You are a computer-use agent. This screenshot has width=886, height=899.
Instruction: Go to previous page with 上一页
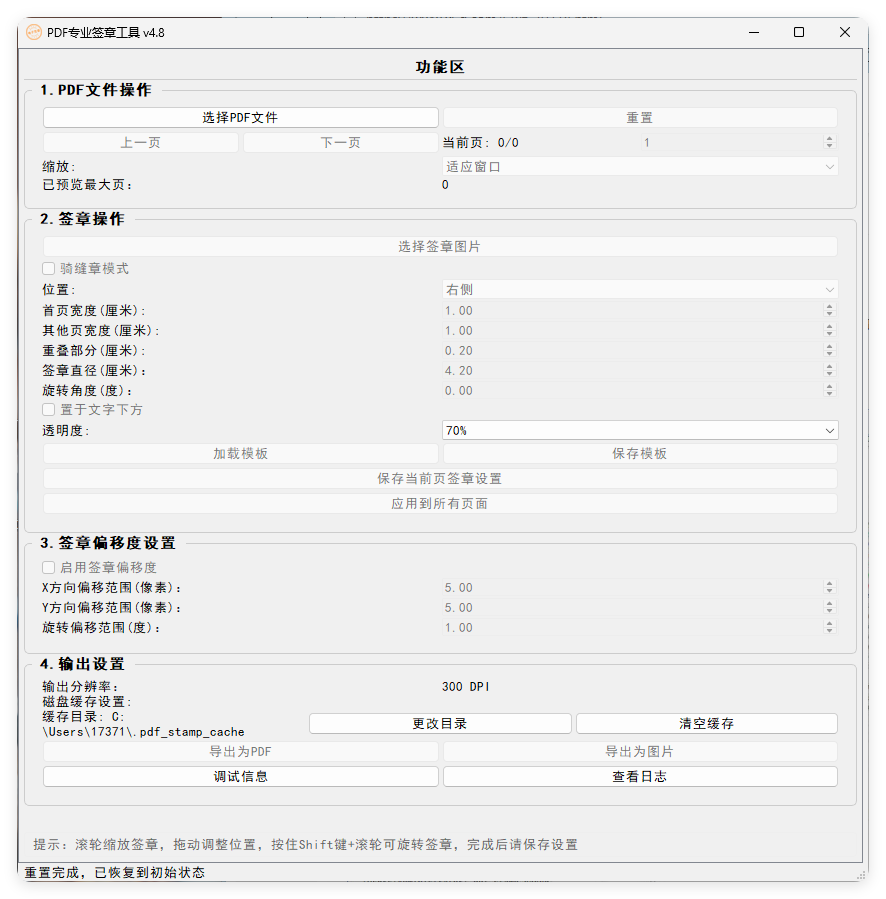pos(140,142)
